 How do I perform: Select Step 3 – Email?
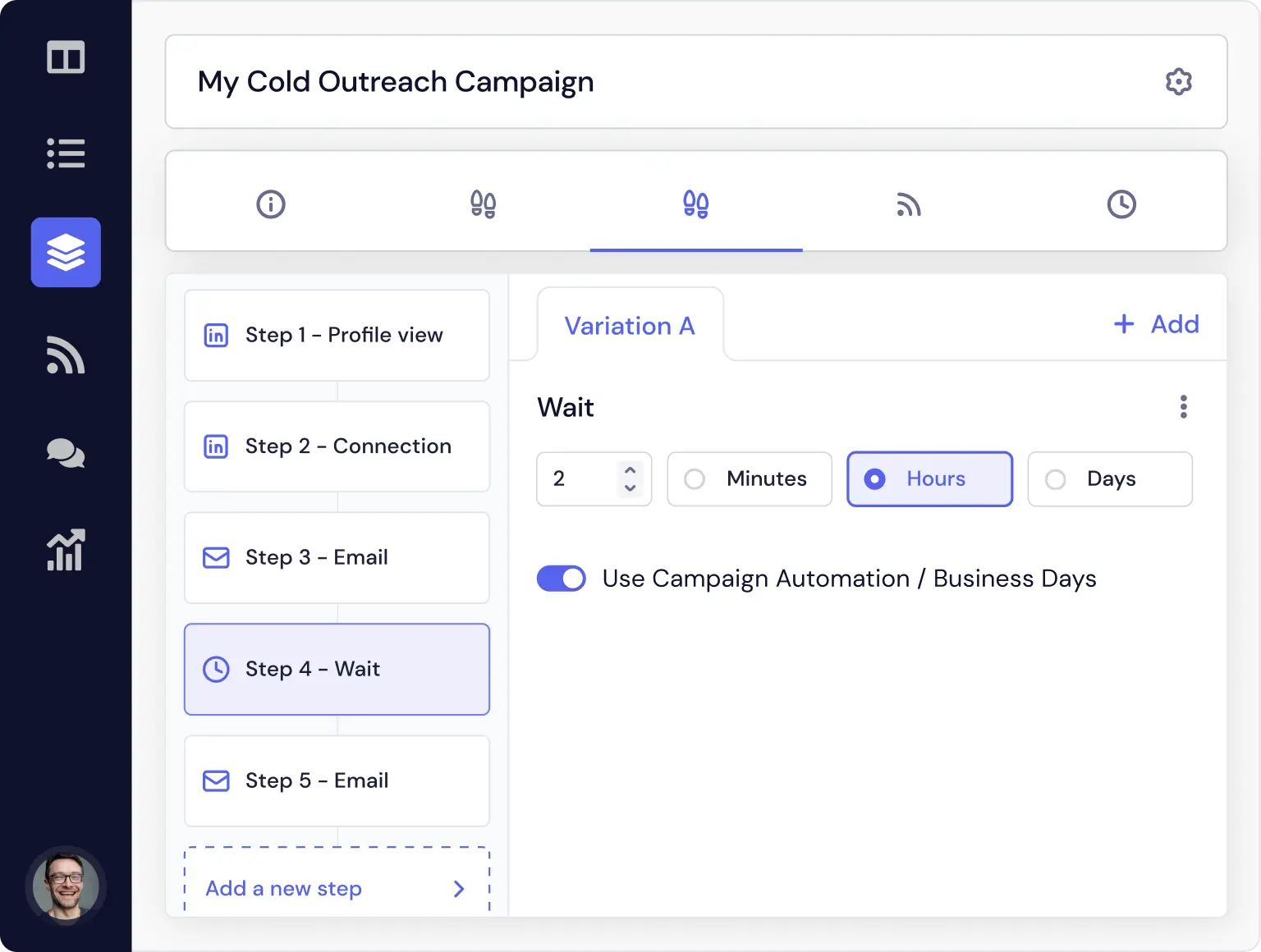tap(337, 558)
